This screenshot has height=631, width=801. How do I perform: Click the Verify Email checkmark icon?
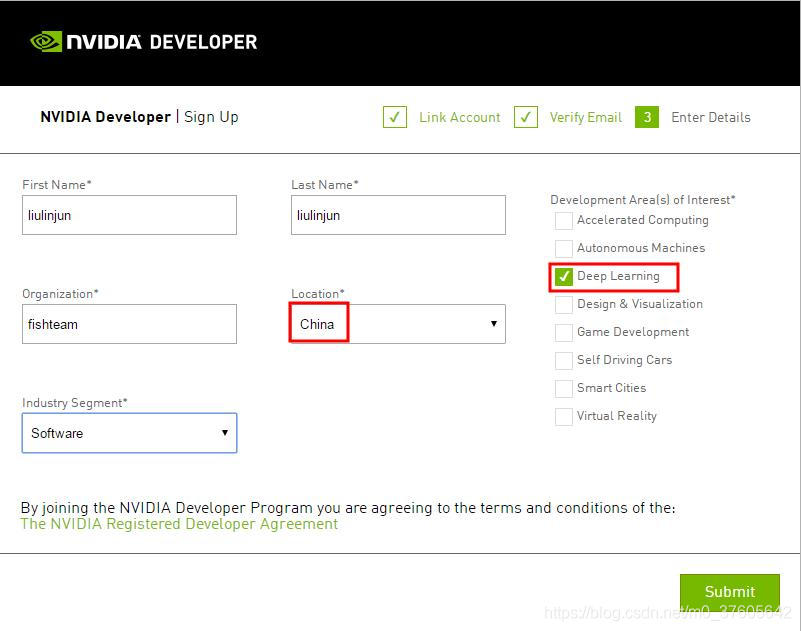(526, 118)
